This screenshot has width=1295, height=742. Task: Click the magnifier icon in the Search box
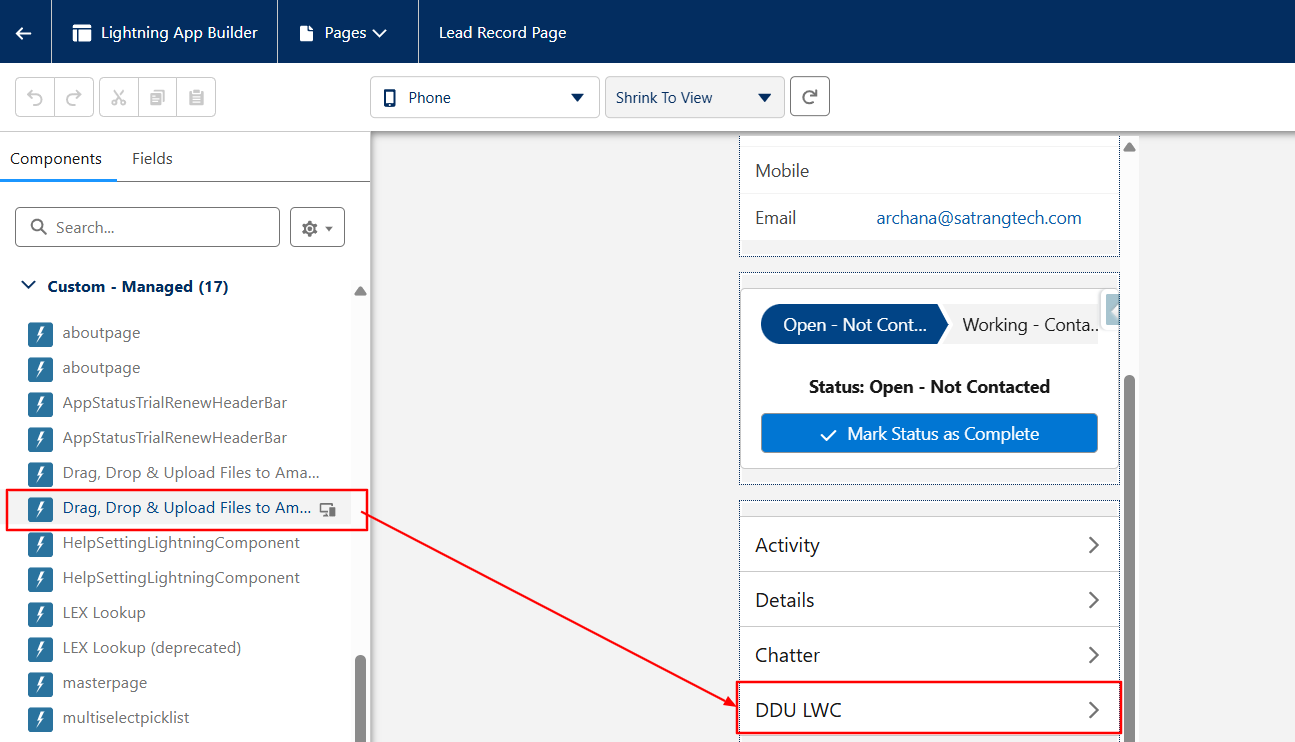pyautogui.click(x=39, y=227)
